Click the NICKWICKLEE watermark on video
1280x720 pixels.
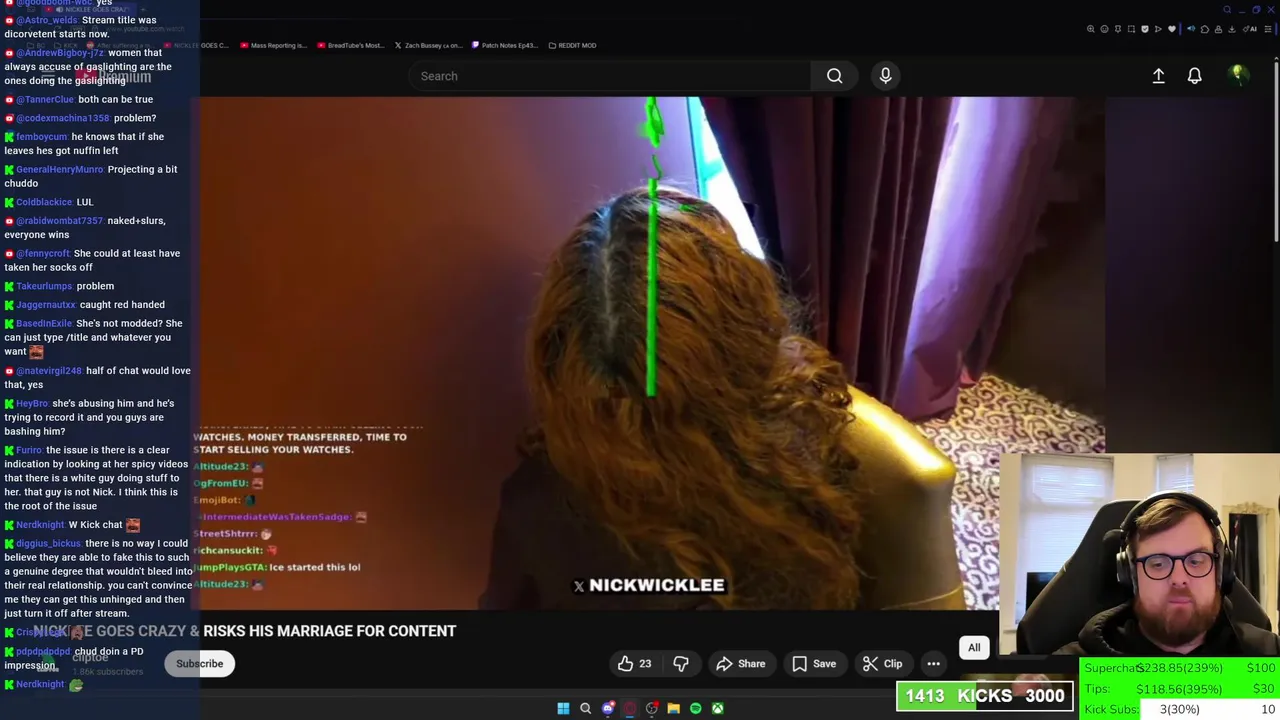click(648, 586)
